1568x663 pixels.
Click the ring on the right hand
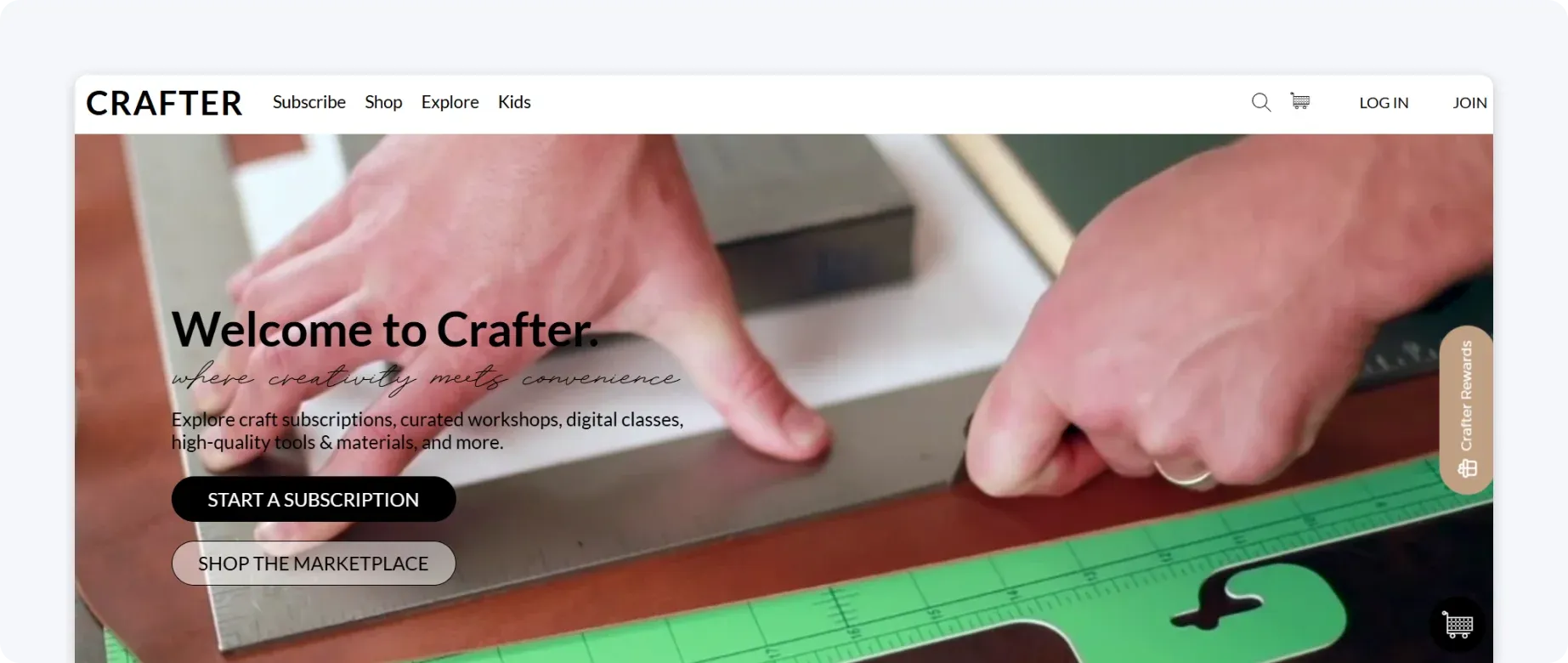(1184, 473)
